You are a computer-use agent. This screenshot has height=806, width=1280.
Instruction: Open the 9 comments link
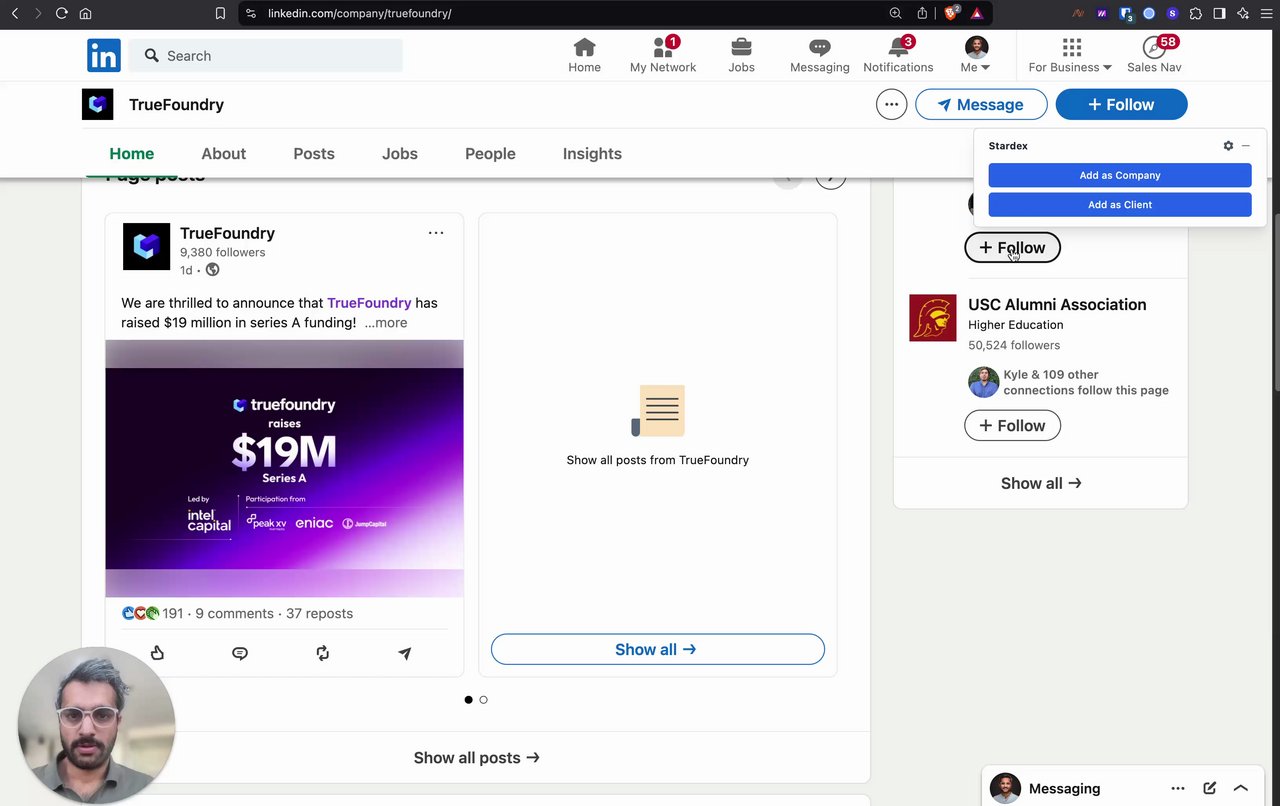click(x=234, y=614)
